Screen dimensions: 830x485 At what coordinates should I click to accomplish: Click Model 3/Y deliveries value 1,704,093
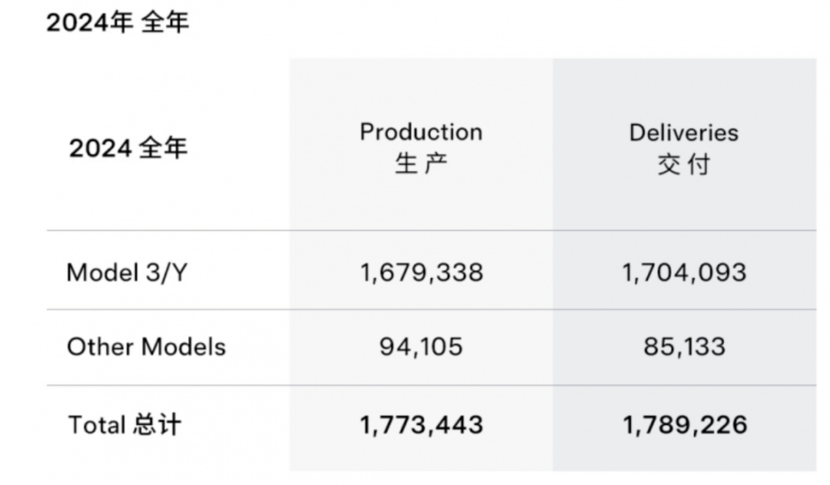(x=684, y=273)
